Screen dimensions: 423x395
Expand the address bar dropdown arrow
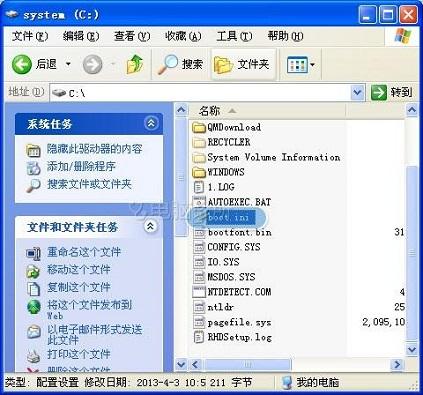(357, 92)
